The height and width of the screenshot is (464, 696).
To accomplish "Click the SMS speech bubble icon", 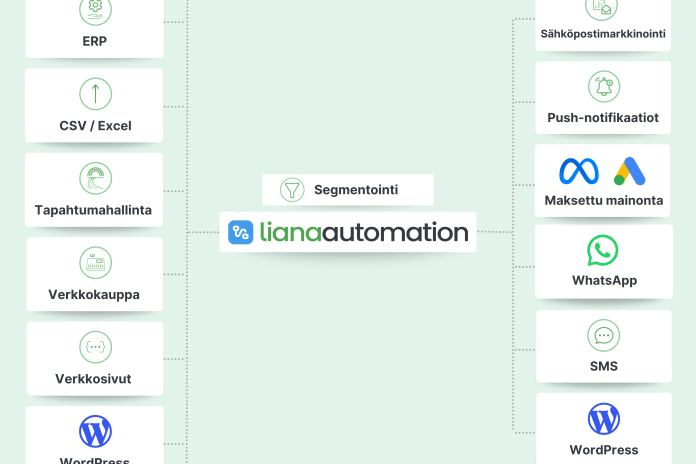I will click(x=603, y=335).
